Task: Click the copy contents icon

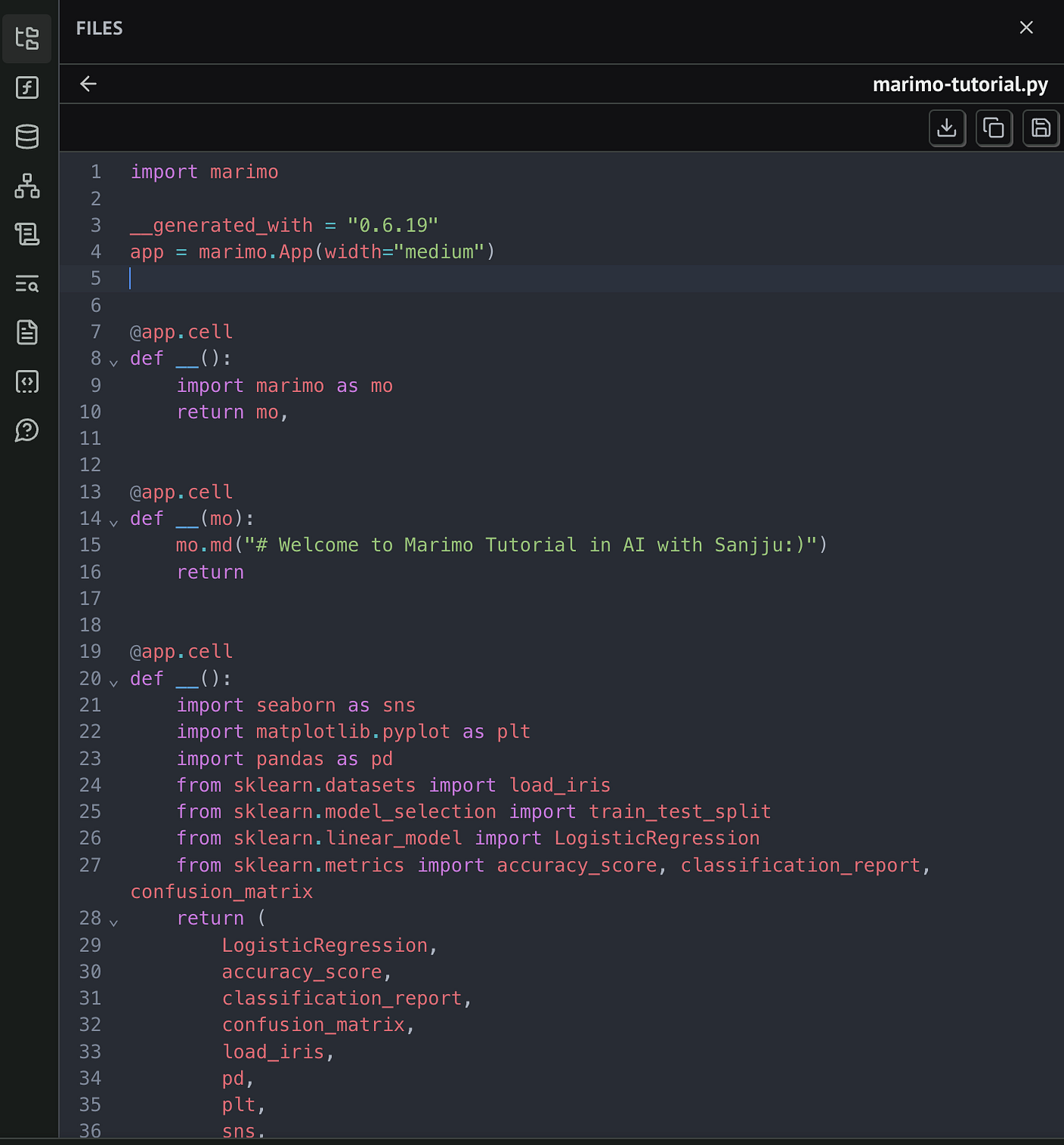Action: pos(994,128)
